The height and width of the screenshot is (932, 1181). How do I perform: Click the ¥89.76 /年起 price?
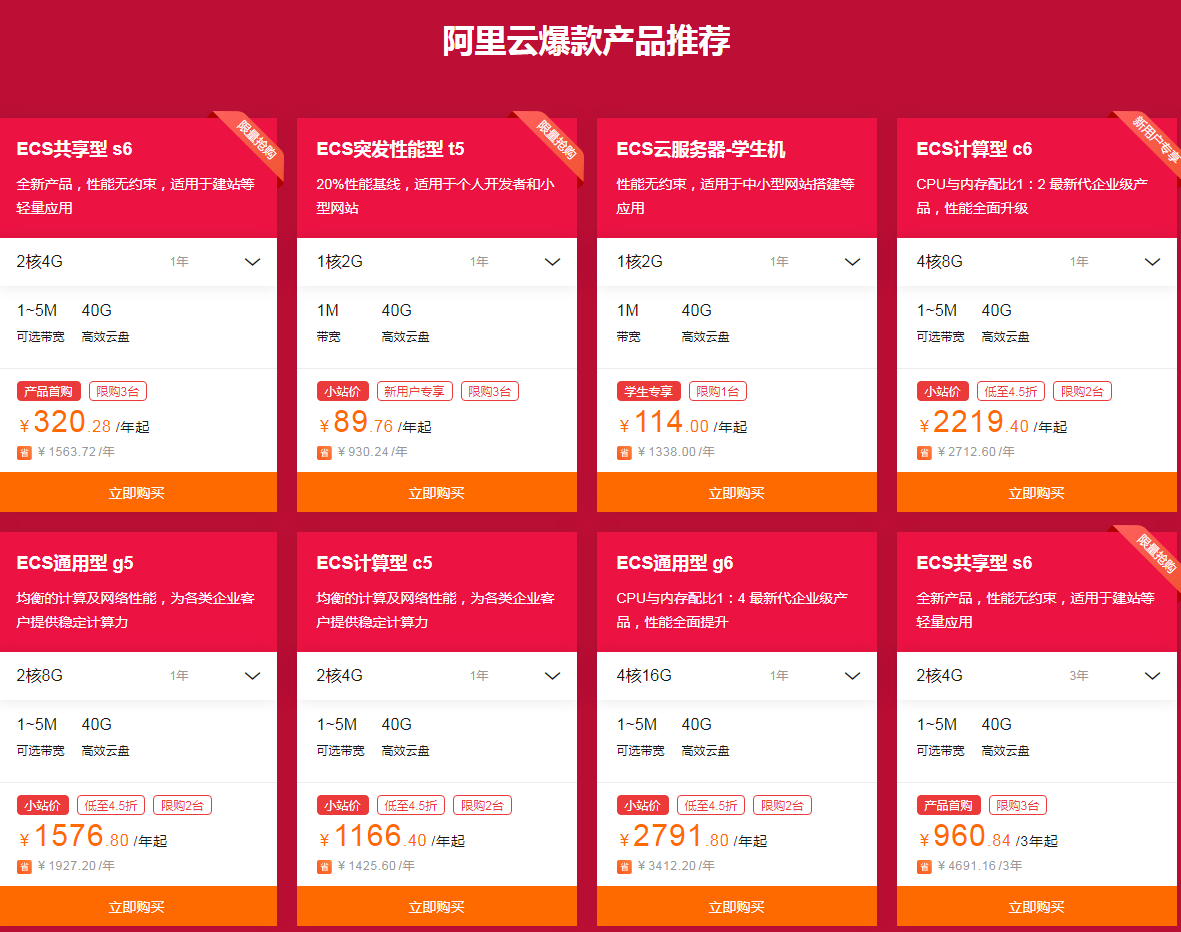click(374, 423)
